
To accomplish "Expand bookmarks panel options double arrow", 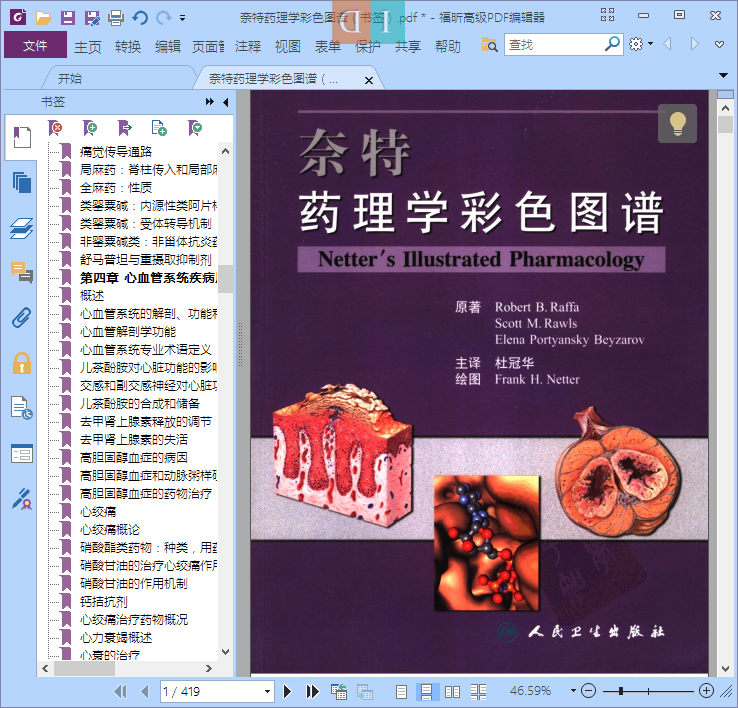I will point(210,102).
